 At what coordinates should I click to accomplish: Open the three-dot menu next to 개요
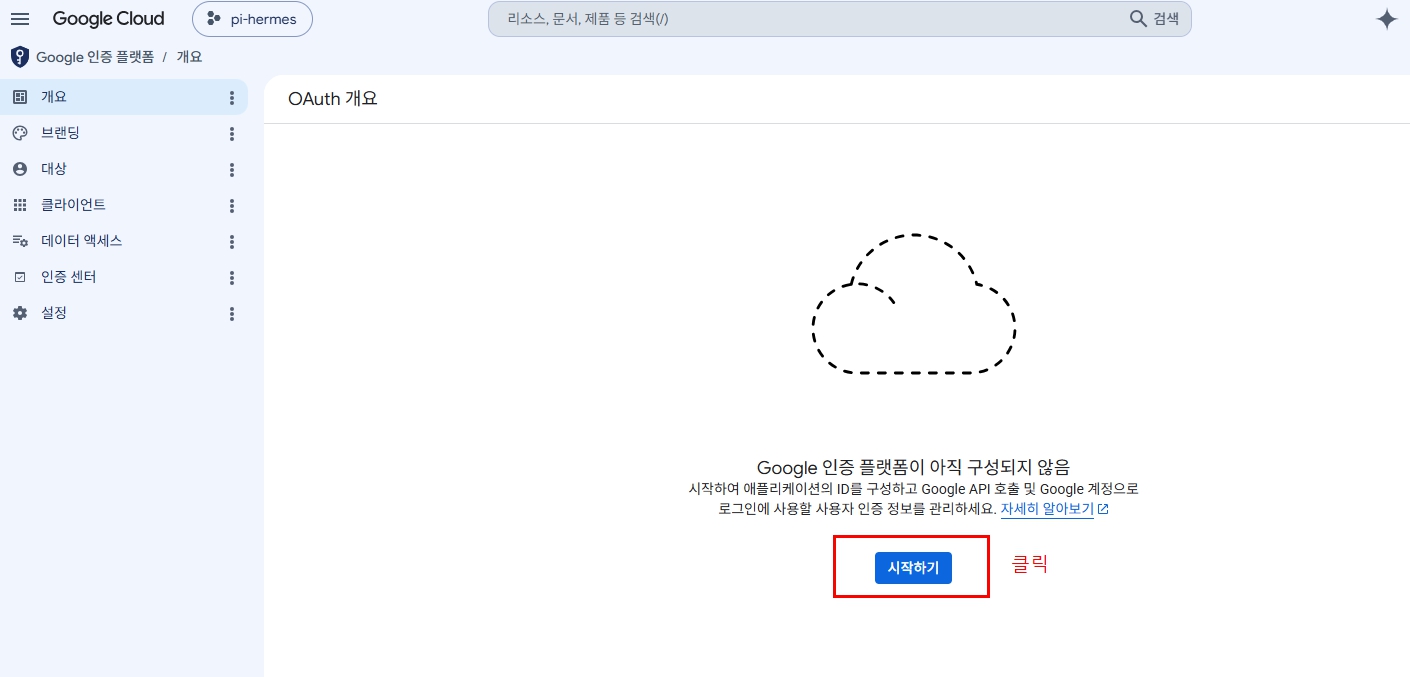(x=232, y=98)
